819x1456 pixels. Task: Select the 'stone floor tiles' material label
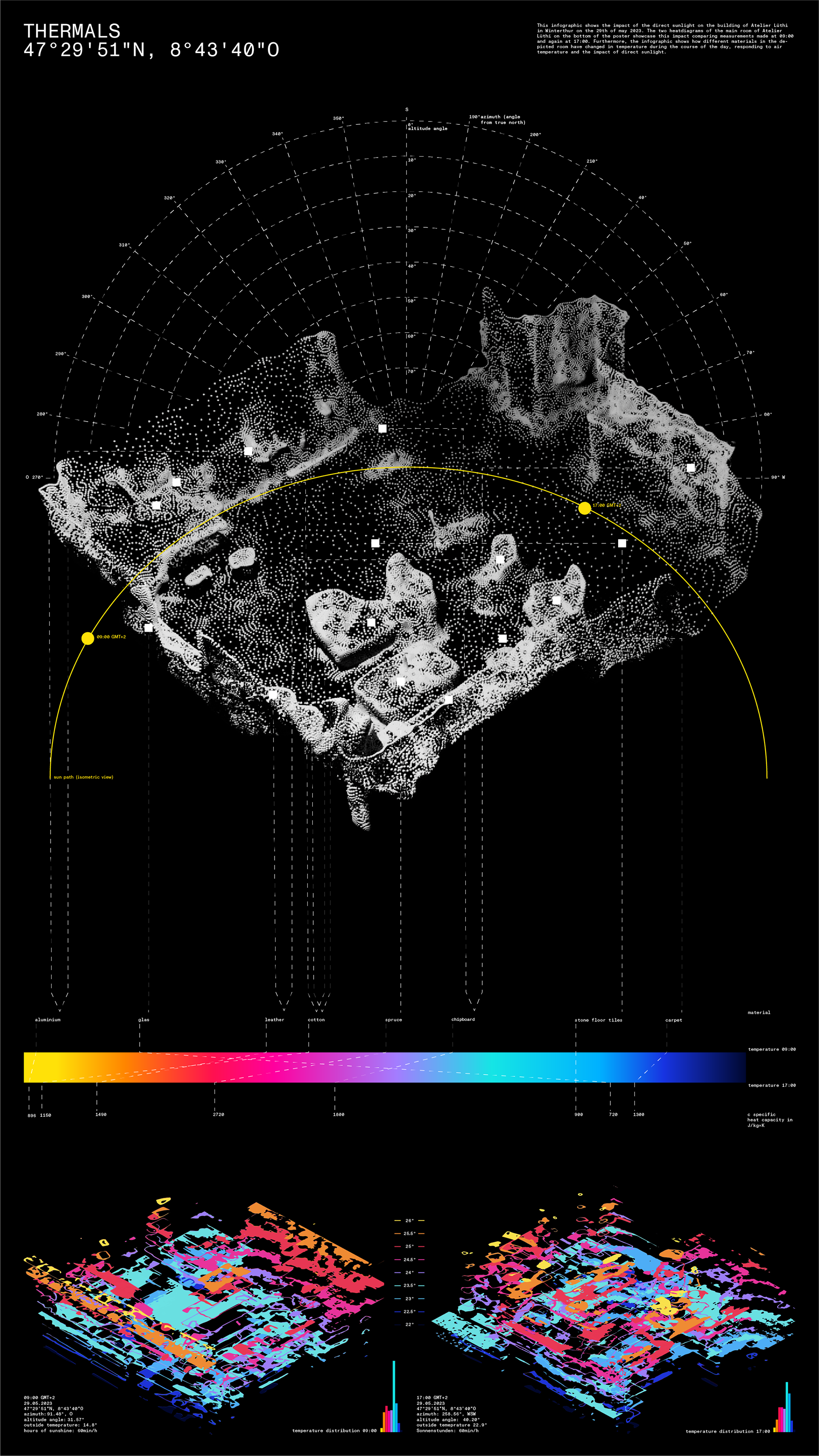pyautogui.click(x=598, y=1020)
